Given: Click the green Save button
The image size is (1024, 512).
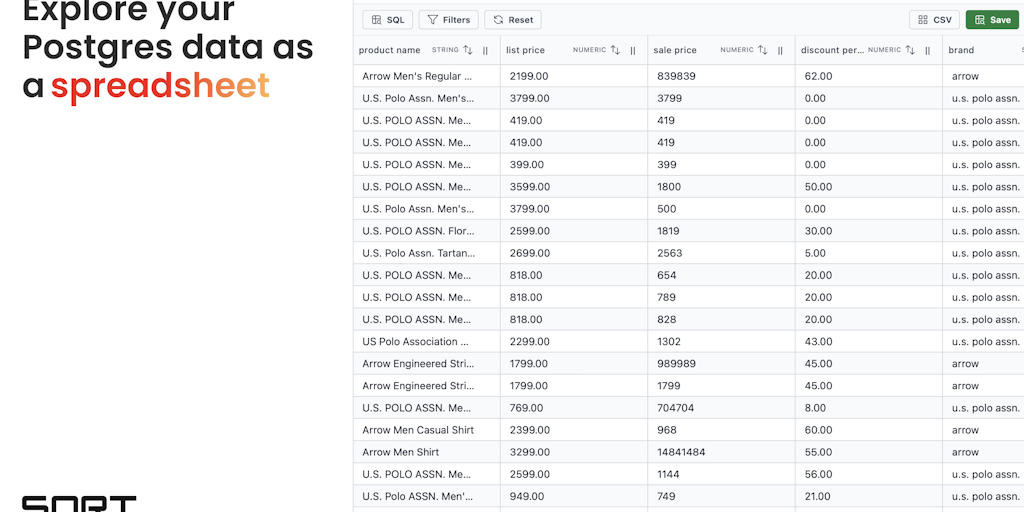Looking at the screenshot, I should (x=992, y=20).
